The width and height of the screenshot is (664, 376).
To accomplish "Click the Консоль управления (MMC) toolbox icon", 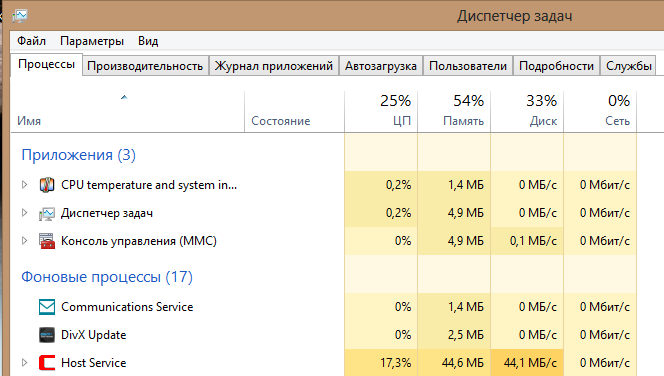I will [x=47, y=241].
